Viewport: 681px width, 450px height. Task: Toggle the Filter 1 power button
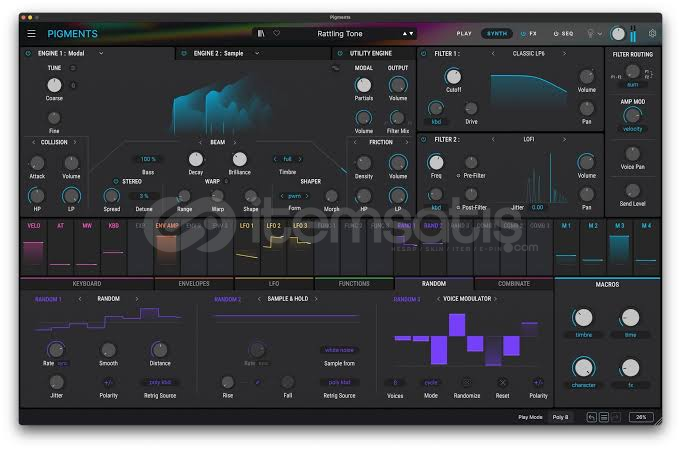coord(423,53)
